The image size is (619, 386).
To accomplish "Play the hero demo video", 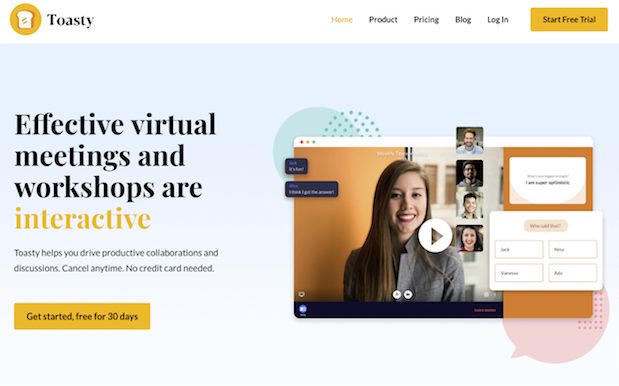I will [435, 236].
